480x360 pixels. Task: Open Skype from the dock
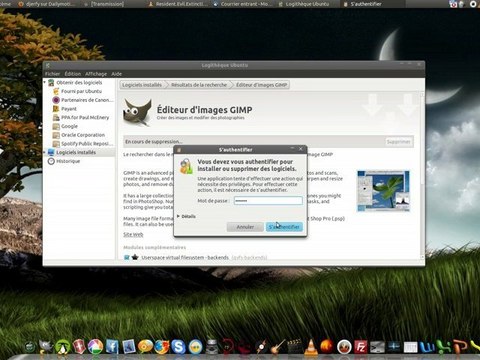(178, 347)
